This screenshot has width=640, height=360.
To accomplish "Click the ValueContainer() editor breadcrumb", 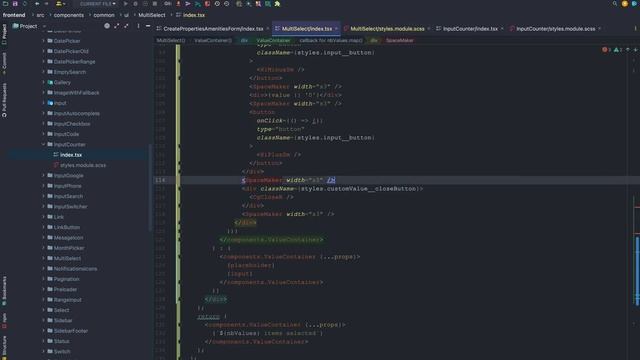I will click(x=213, y=40).
